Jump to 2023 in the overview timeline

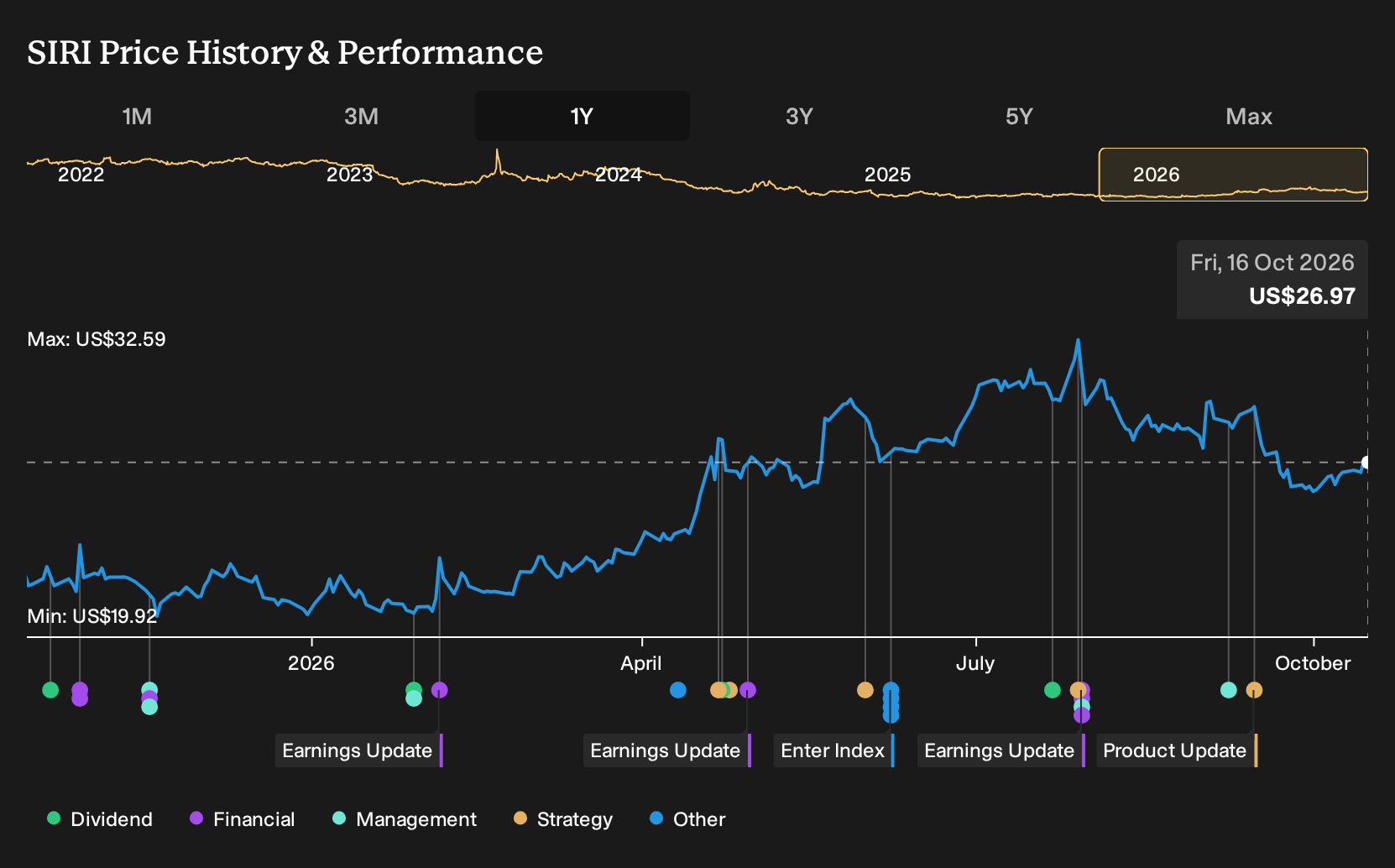(349, 175)
